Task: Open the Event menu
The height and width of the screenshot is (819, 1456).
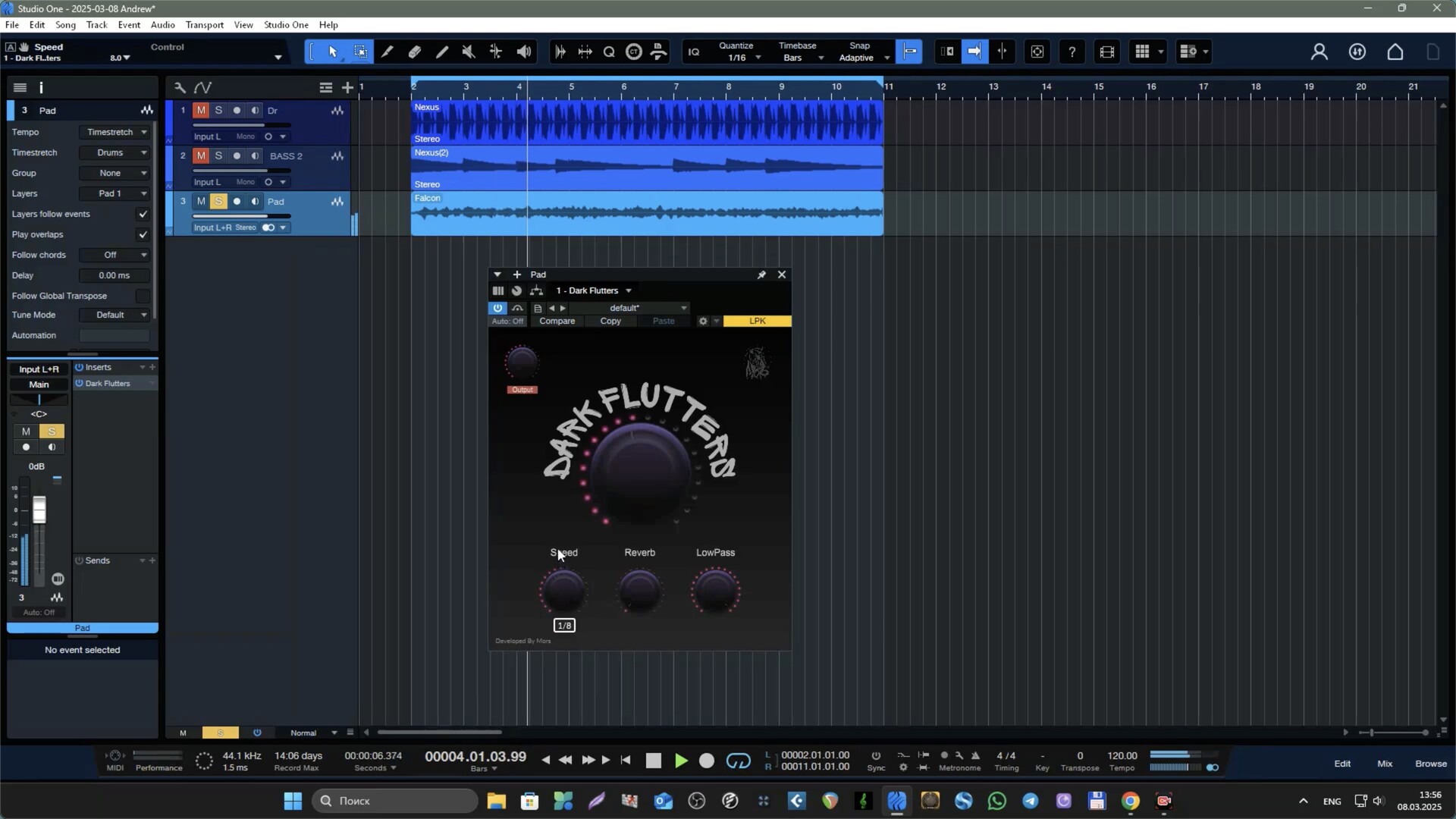Action: (x=129, y=25)
